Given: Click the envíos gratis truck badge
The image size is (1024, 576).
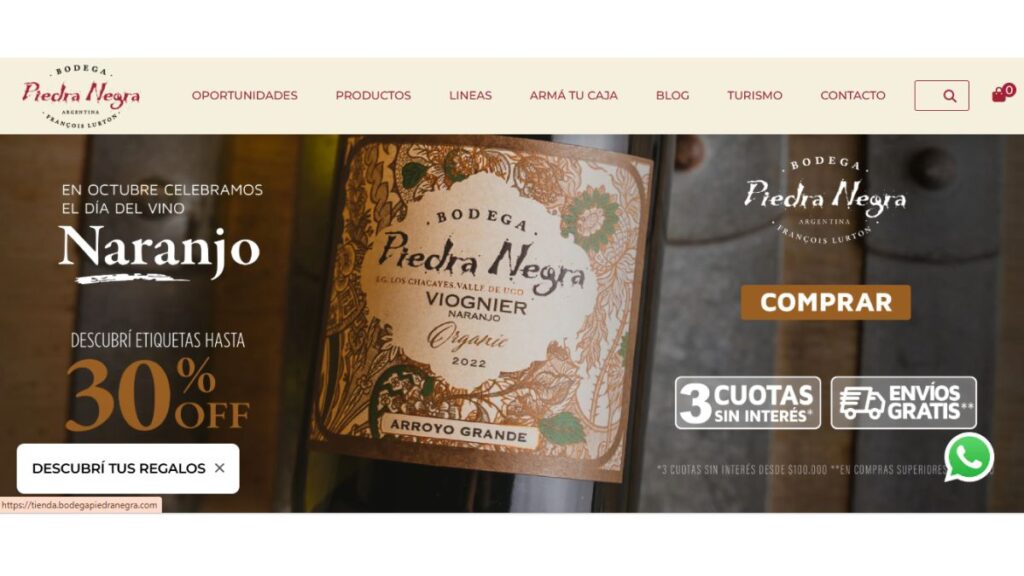Looking at the screenshot, I should [x=904, y=402].
